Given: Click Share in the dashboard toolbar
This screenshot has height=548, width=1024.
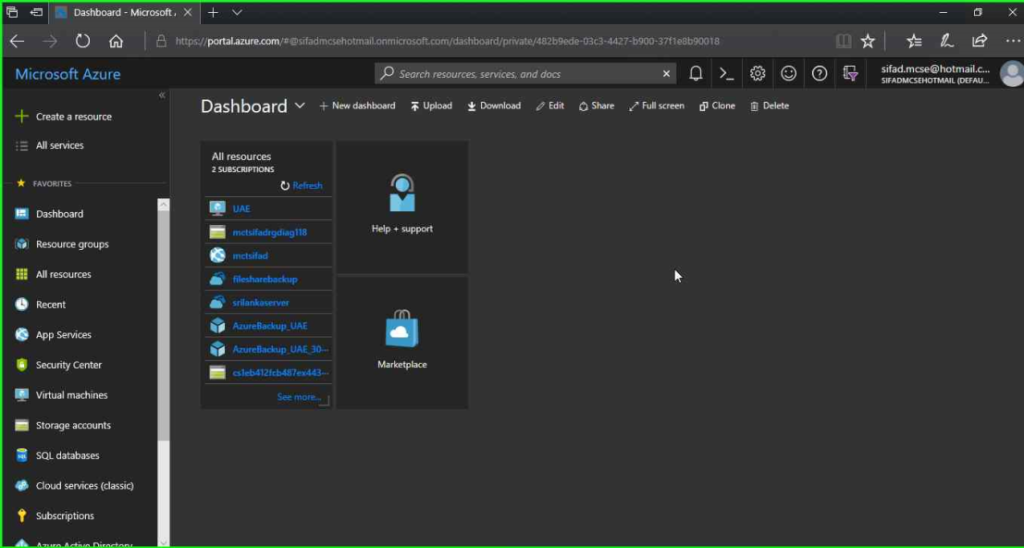Looking at the screenshot, I should (x=596, y=106).
